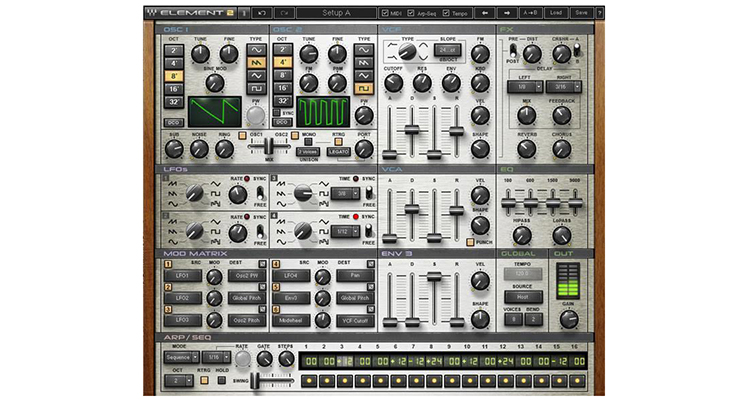The height and width of the screenshot is (400, 750).
Task: Click mod matrix slot 1 corner icon
Action: point(262,264)
